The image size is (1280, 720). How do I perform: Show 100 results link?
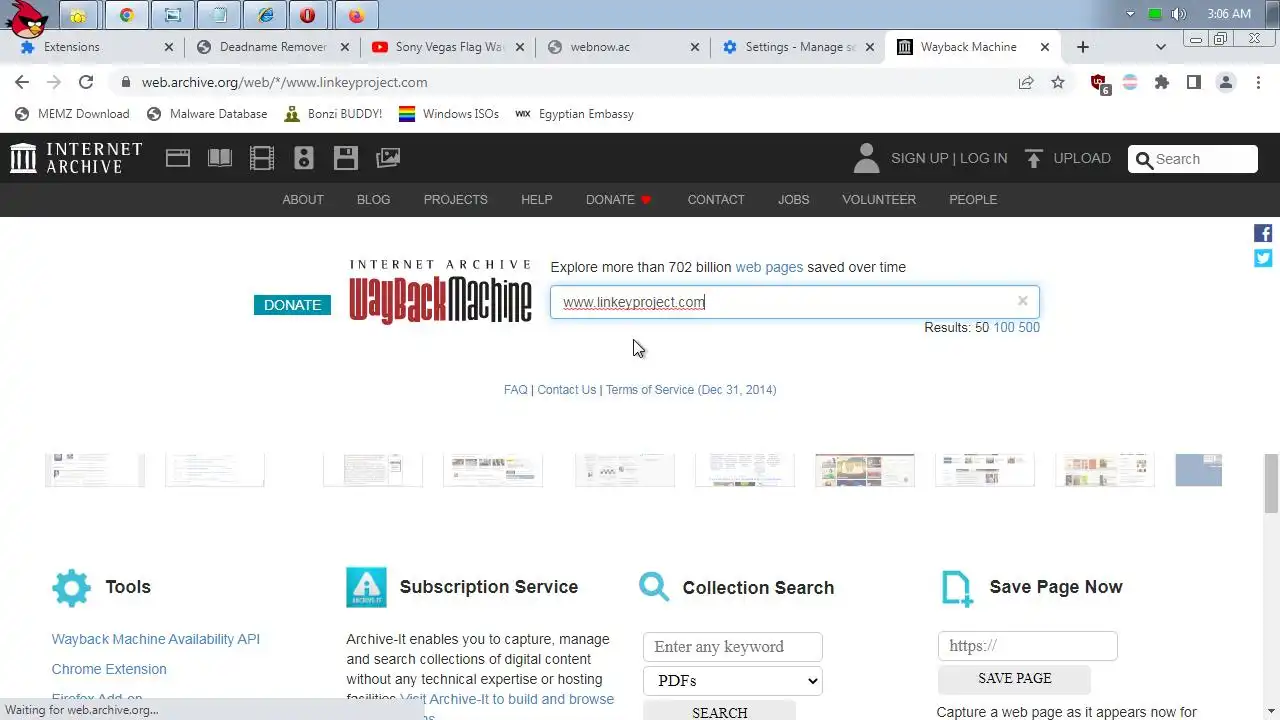[1004, 328]
